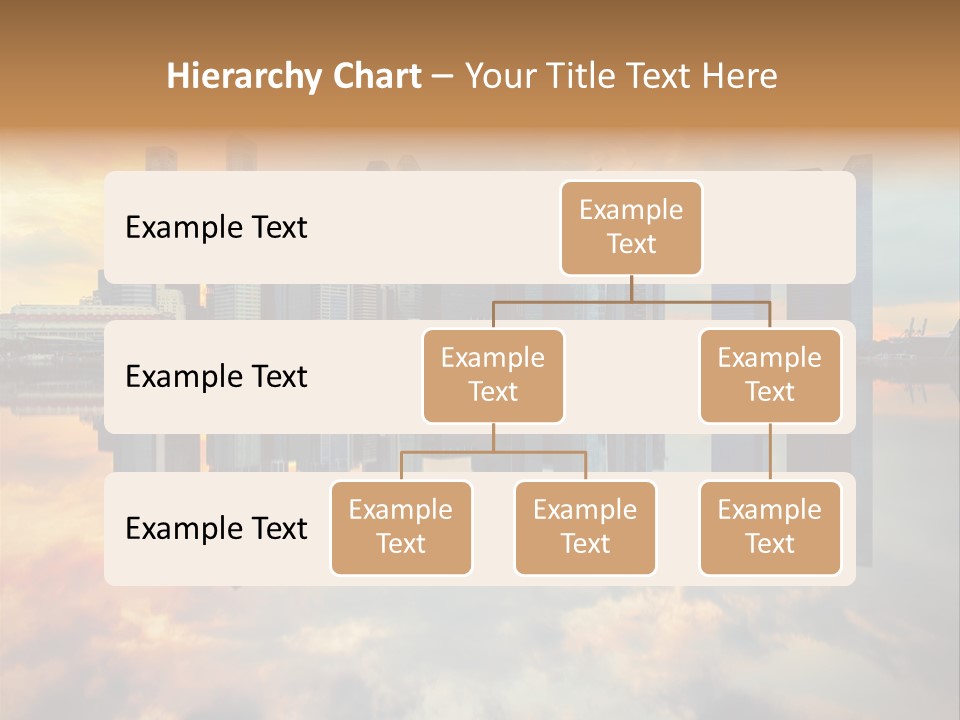This screenshot has width=960, height=720.
Task: Click the third row's Example Text label
Action: [216, 528]
